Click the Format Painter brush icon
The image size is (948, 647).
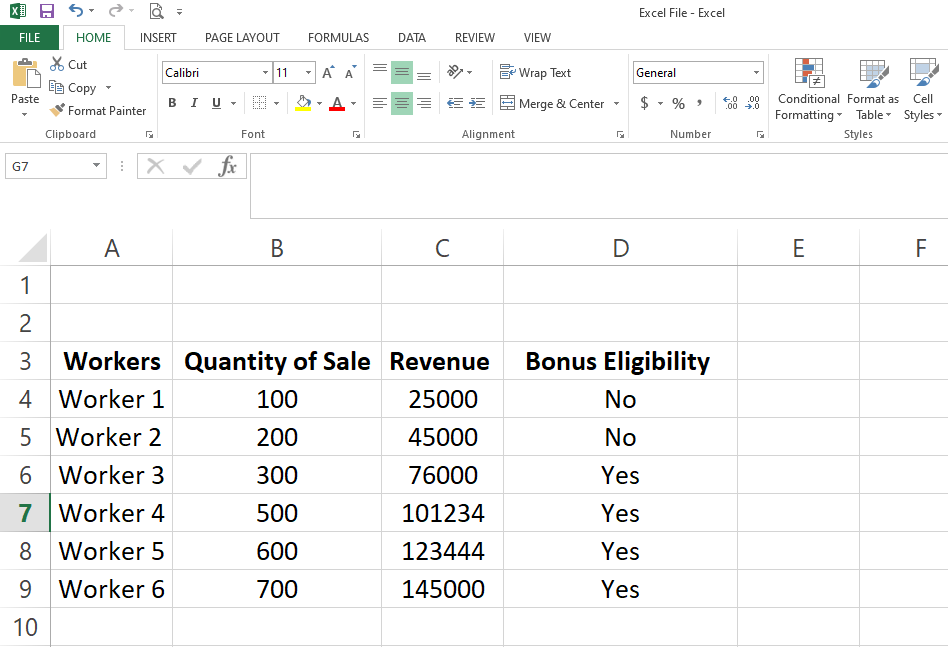pos(57,111)
